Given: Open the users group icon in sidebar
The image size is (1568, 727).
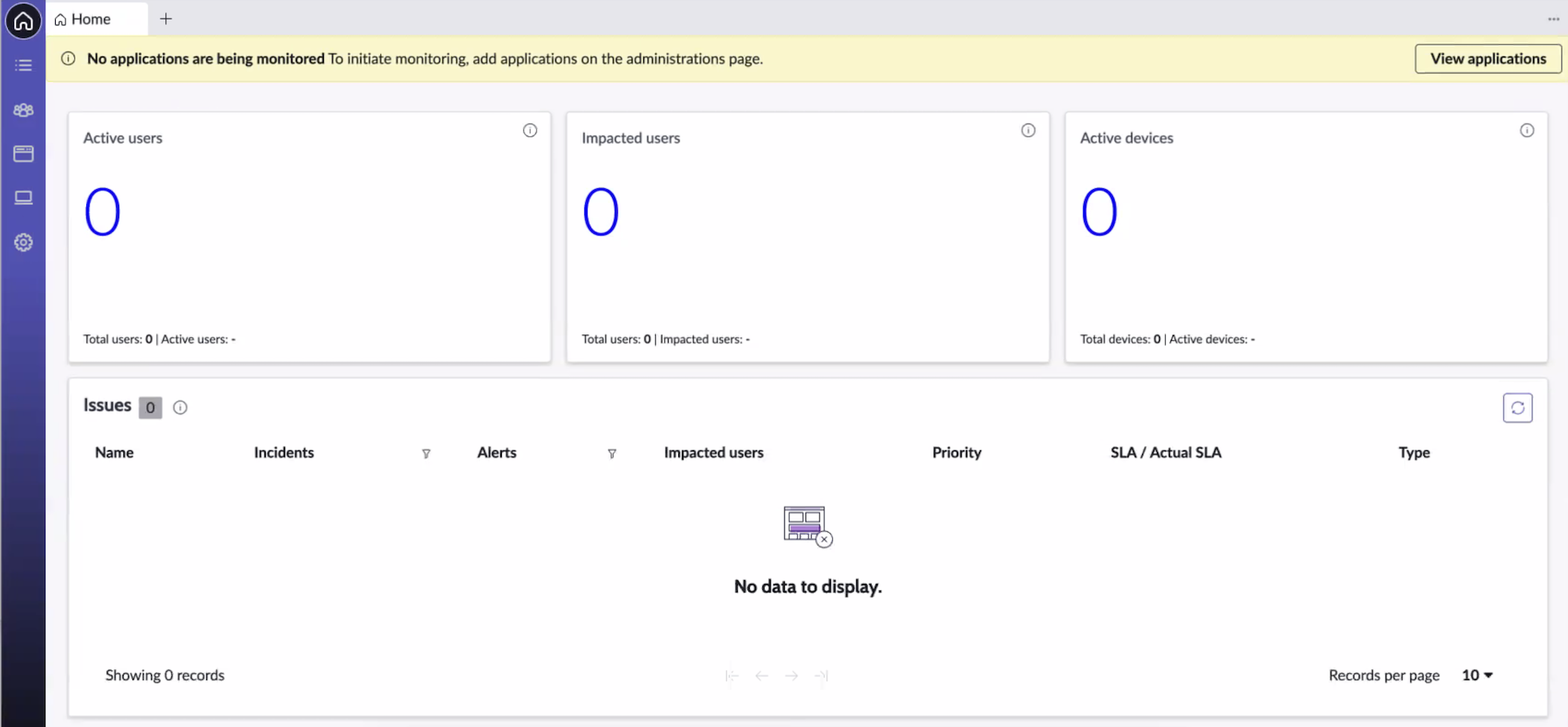Looking at the screenshot, I should pyautogui.click(x=23, y=110).
